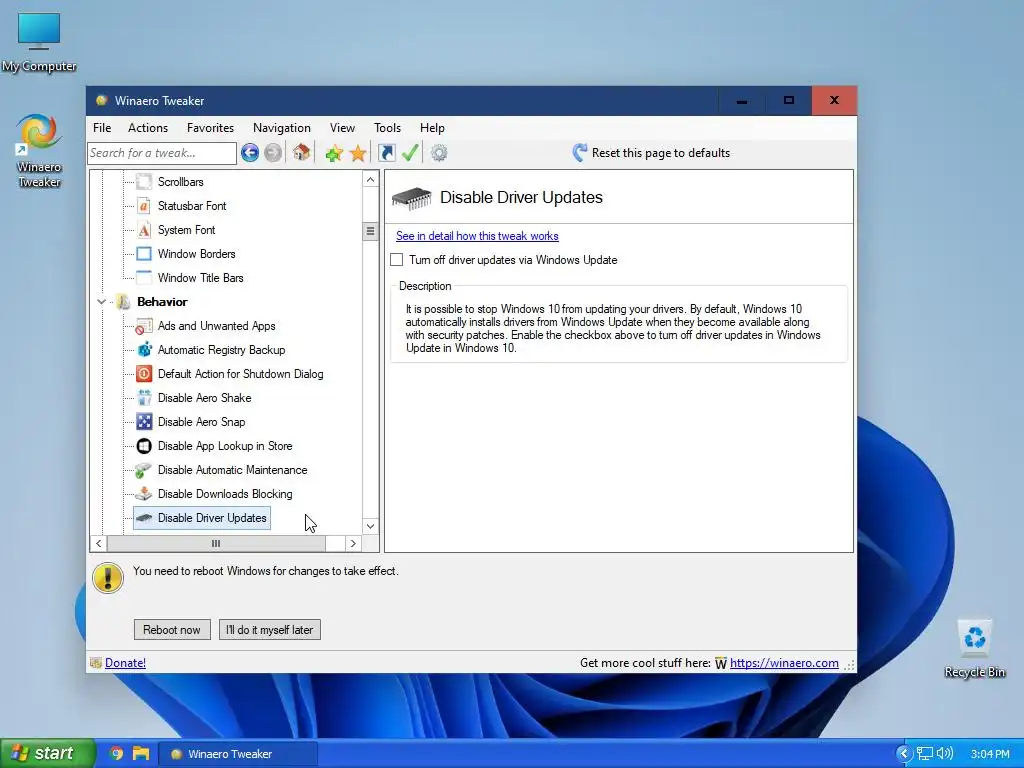1024x768 pixels.
Task: Click the grey Forward navigation arrow
Action: 273,153
